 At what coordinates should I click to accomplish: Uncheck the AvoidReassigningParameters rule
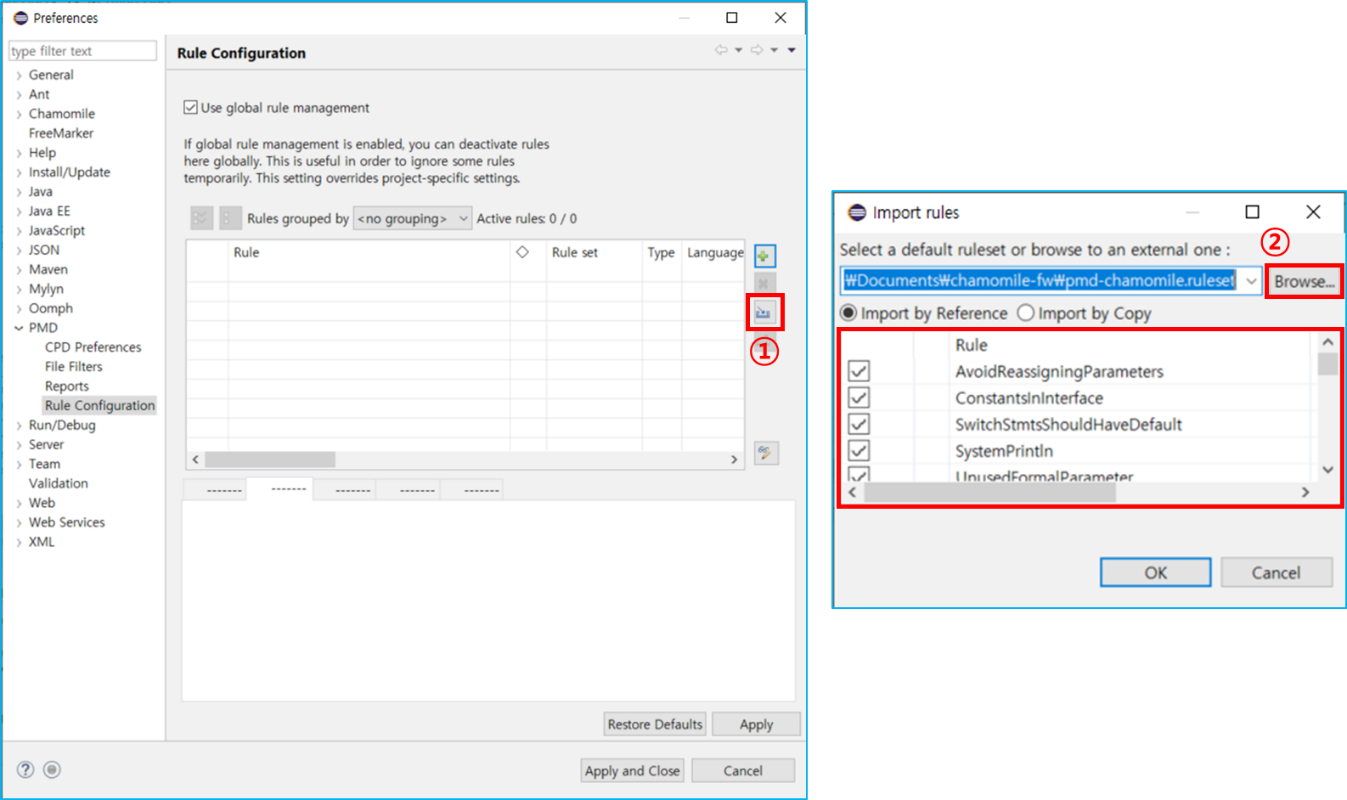point(858,372)
